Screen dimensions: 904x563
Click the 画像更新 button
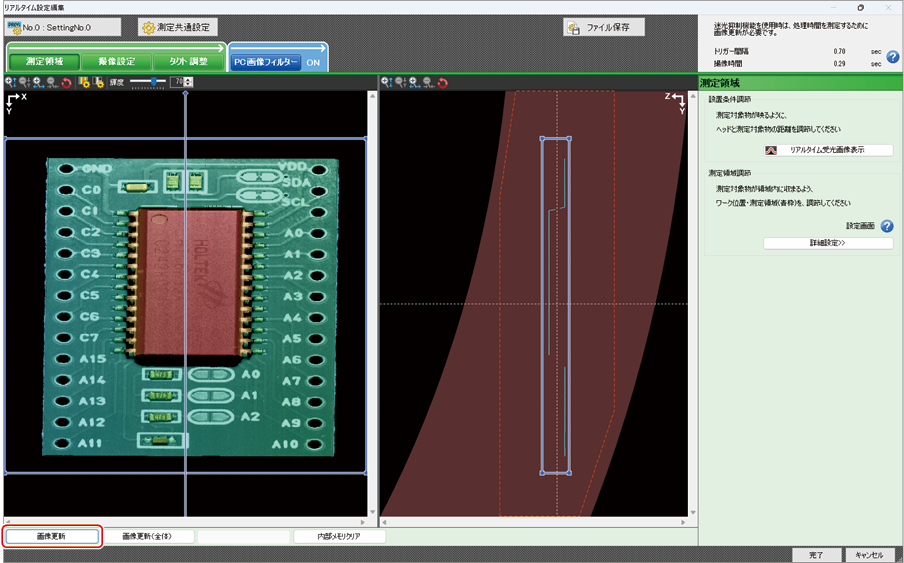52,536
